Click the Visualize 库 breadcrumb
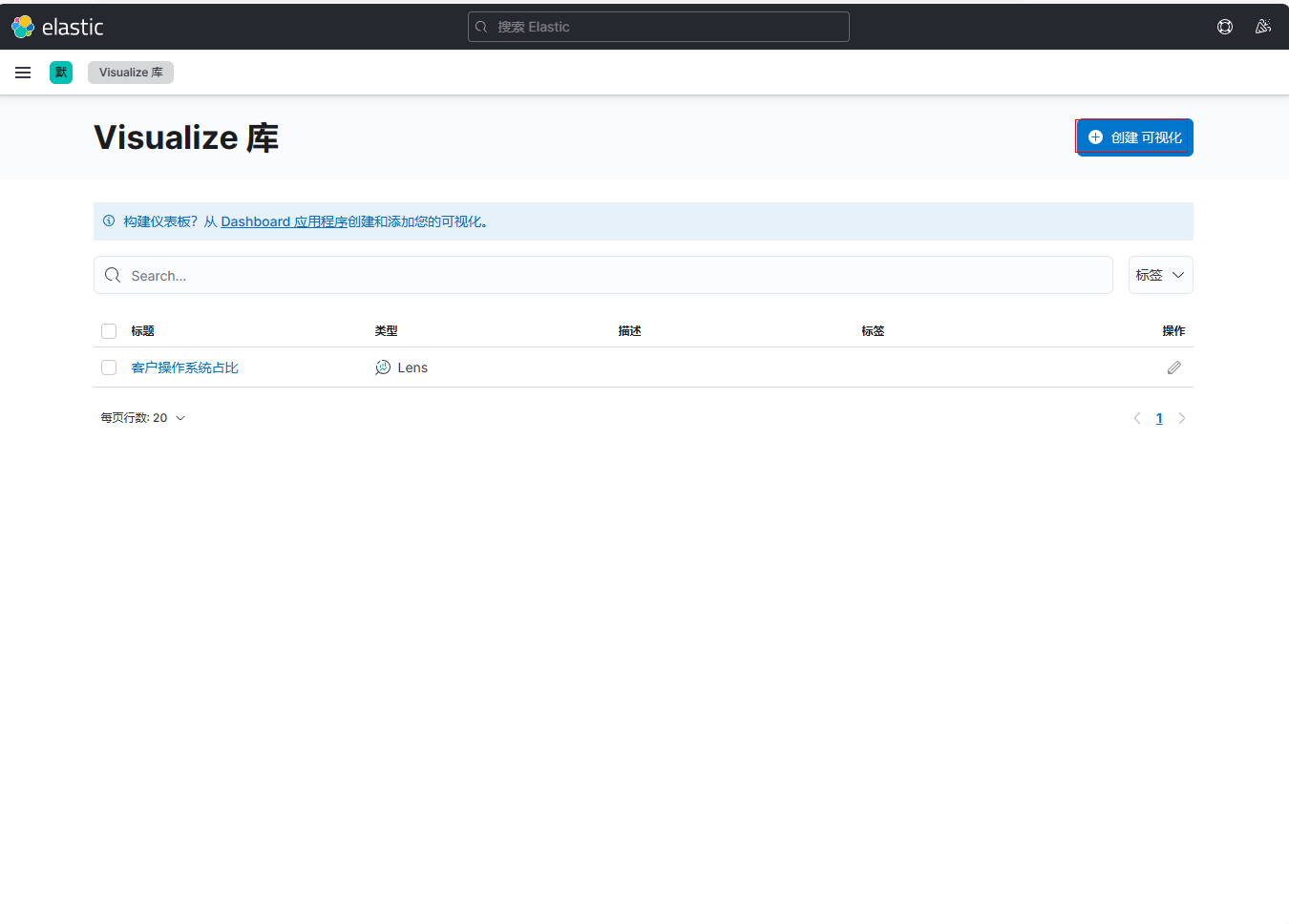1289x924 pixels. (x=131, y=73)
